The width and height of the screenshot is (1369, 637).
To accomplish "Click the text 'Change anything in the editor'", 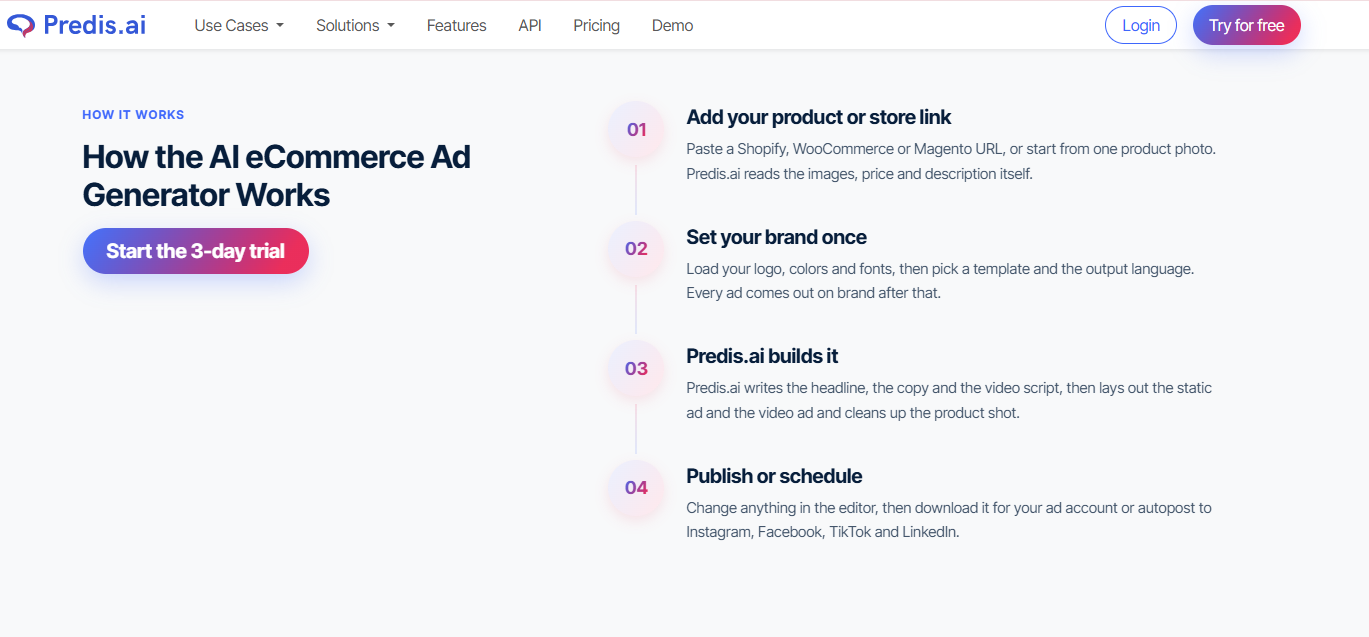I will (780, 508).
